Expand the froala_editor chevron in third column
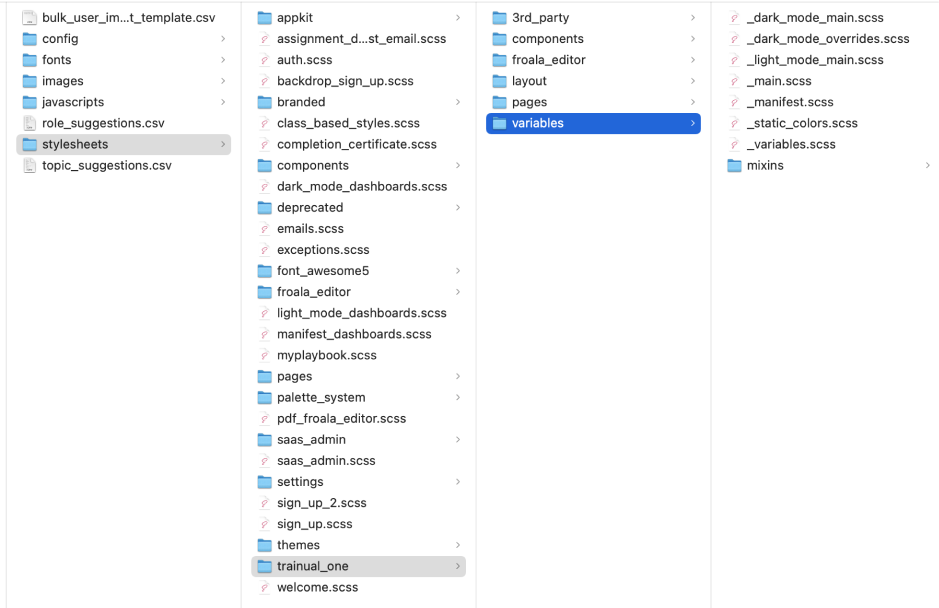Viewport: 939px width, 608px height. (x=692, y=60)
